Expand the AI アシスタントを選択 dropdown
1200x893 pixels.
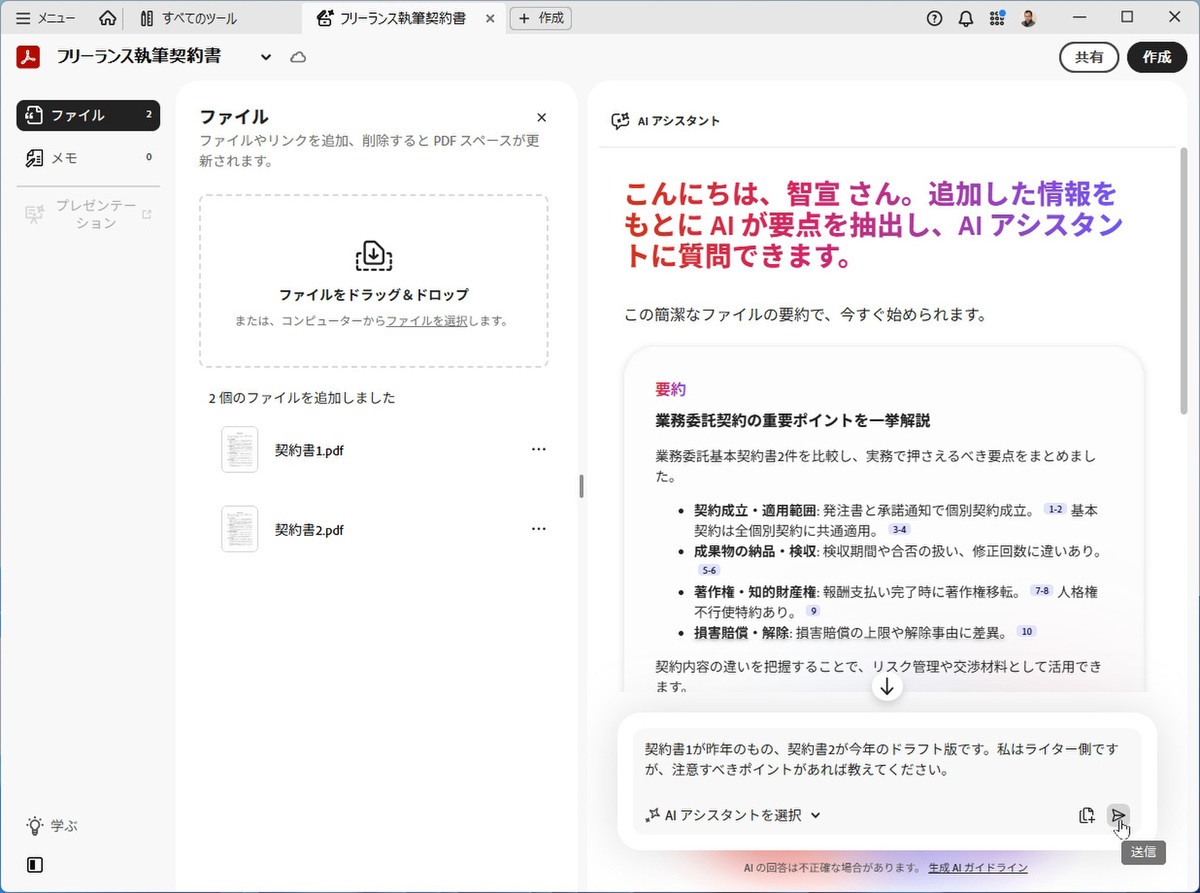pyautogui.click(x=735, y=815)
